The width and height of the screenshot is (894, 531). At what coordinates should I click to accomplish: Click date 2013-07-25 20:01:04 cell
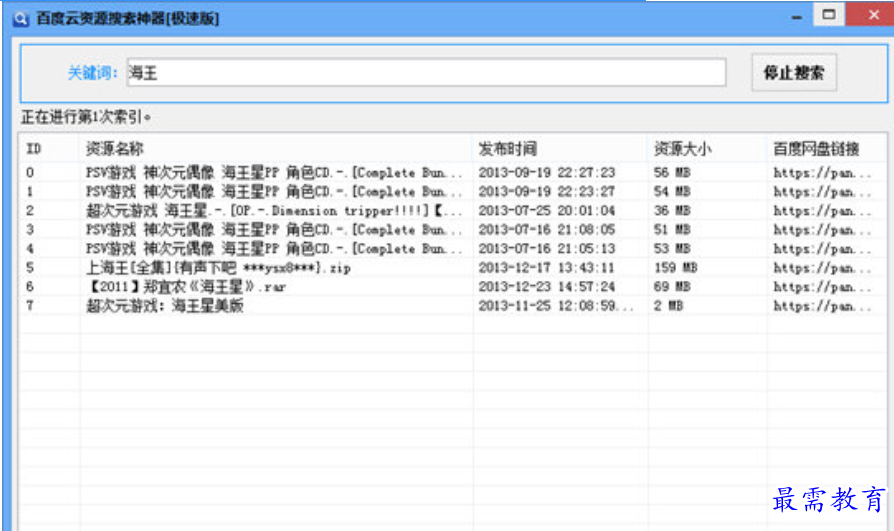pyautogui.click(x=546, y=210)
